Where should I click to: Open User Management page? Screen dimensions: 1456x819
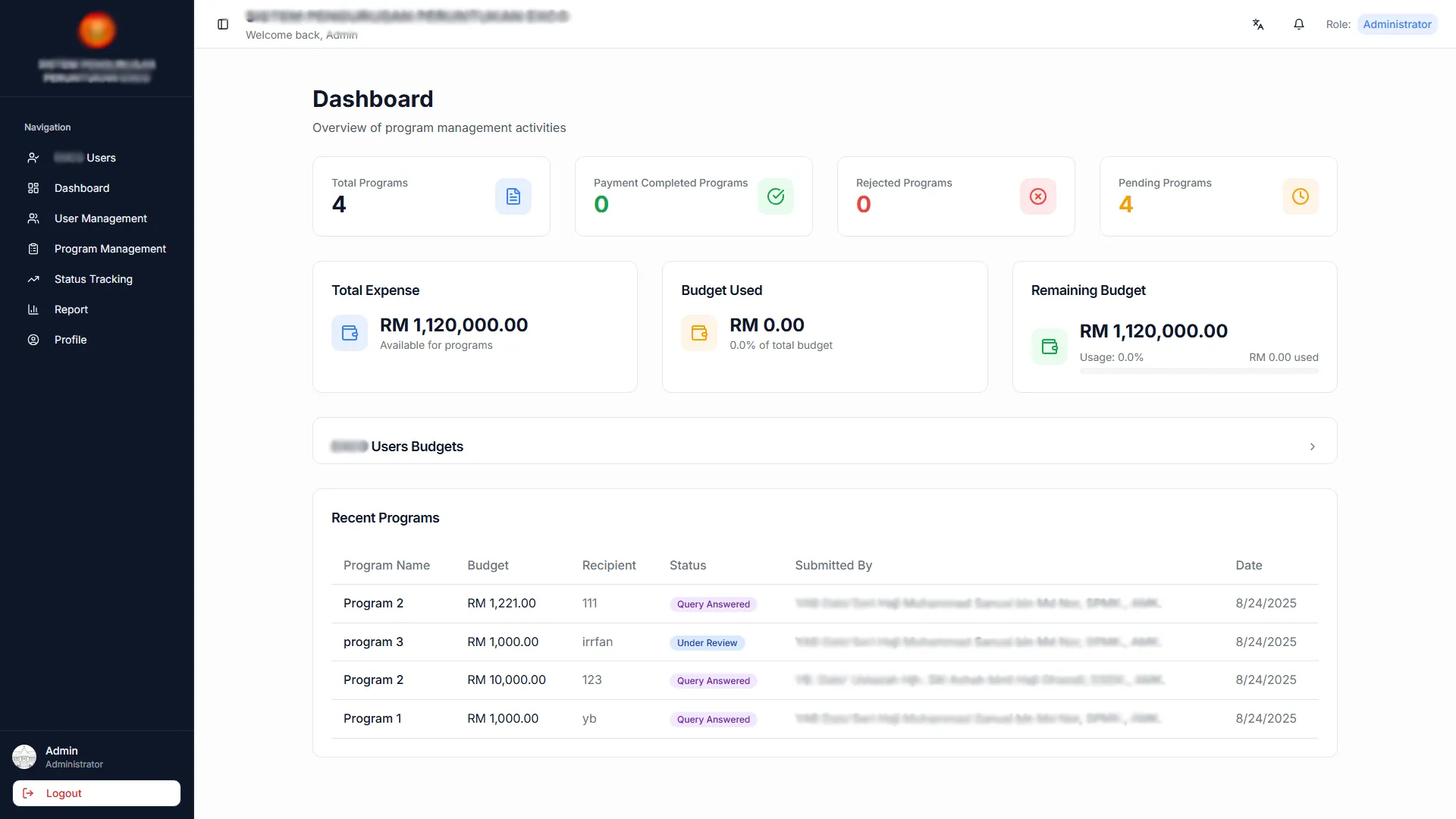point(97,218)
